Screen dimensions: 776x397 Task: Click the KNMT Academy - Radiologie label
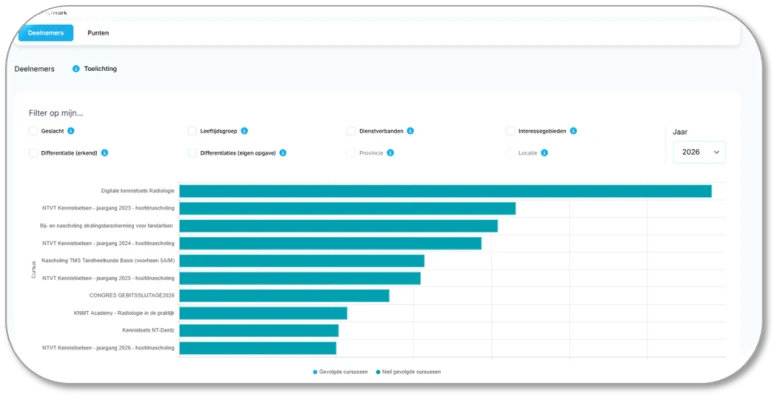[124, 313]
